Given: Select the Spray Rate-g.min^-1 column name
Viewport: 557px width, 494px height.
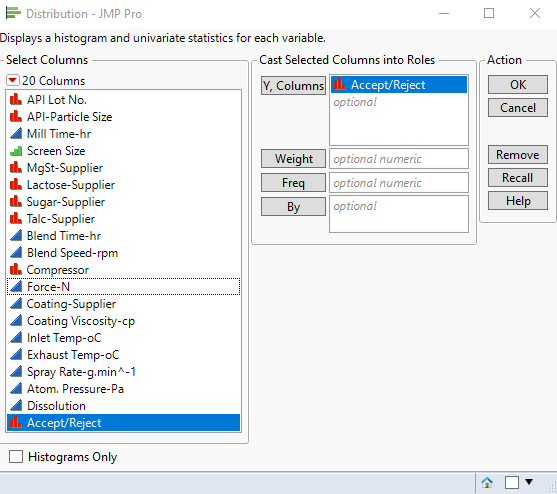Looking at the screenshot, I should click(x=81, y=372).
